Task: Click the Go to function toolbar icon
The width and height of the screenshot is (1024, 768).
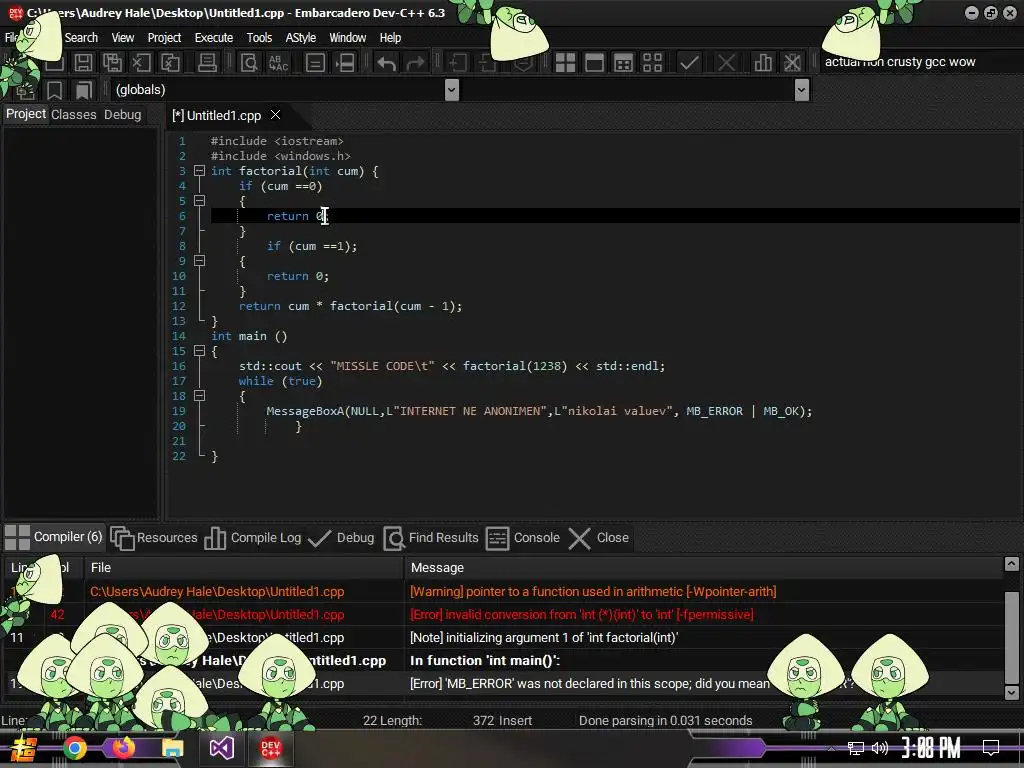Action: click(315, 63)
